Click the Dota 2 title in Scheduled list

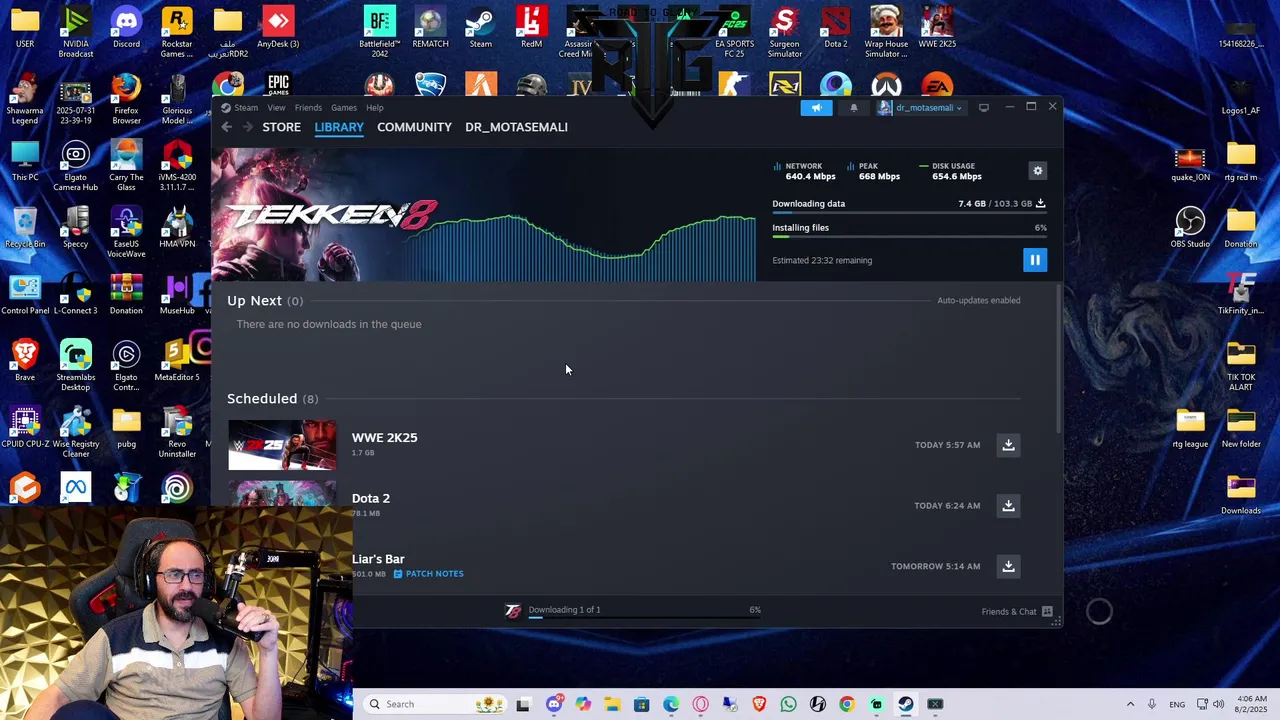371,498
